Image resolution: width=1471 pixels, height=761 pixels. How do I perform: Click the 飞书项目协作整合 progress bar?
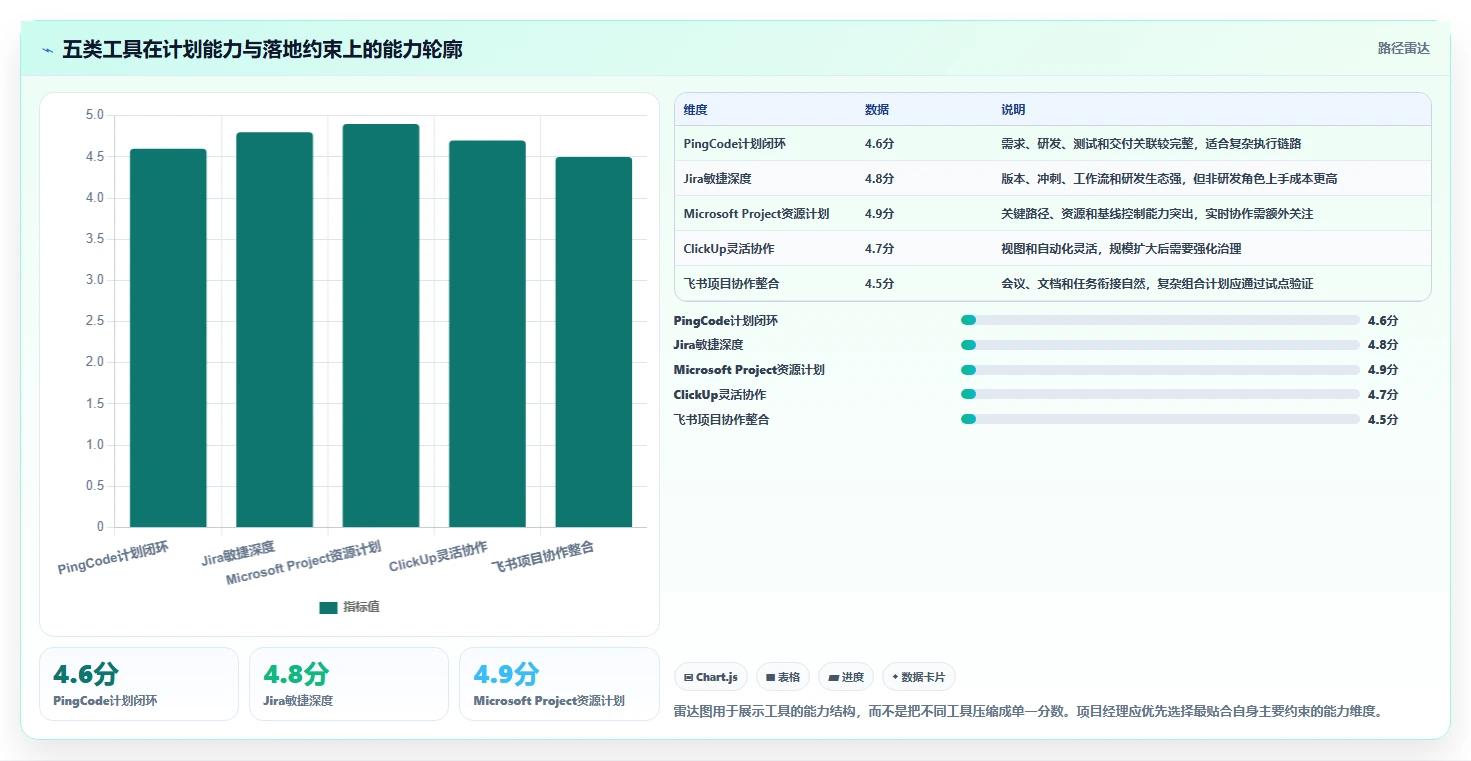pyautogui.click(x=1160, y=419)
